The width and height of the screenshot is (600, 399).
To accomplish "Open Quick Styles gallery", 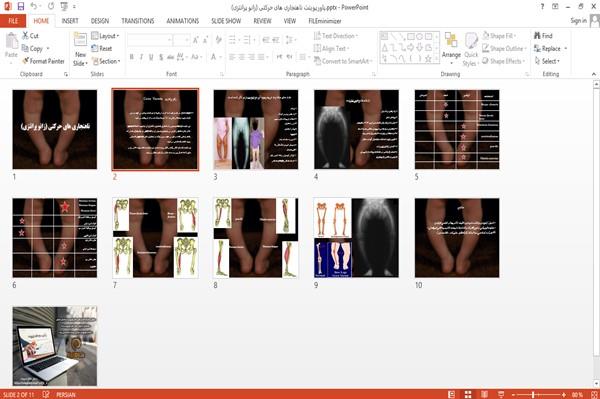I will tap(471, 49).
